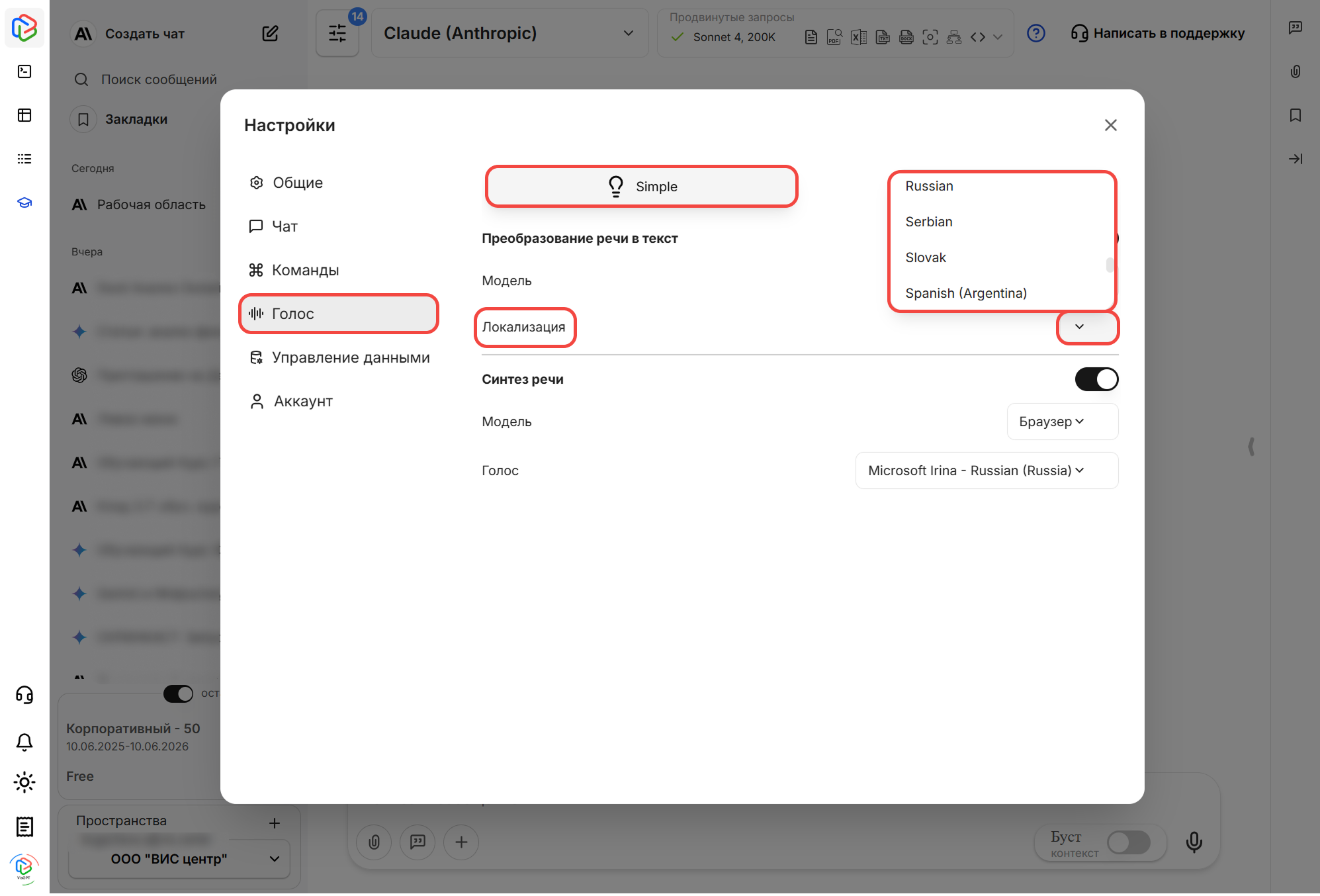
Task: Open the Рабочая область chat
Action: coord(151,204)
